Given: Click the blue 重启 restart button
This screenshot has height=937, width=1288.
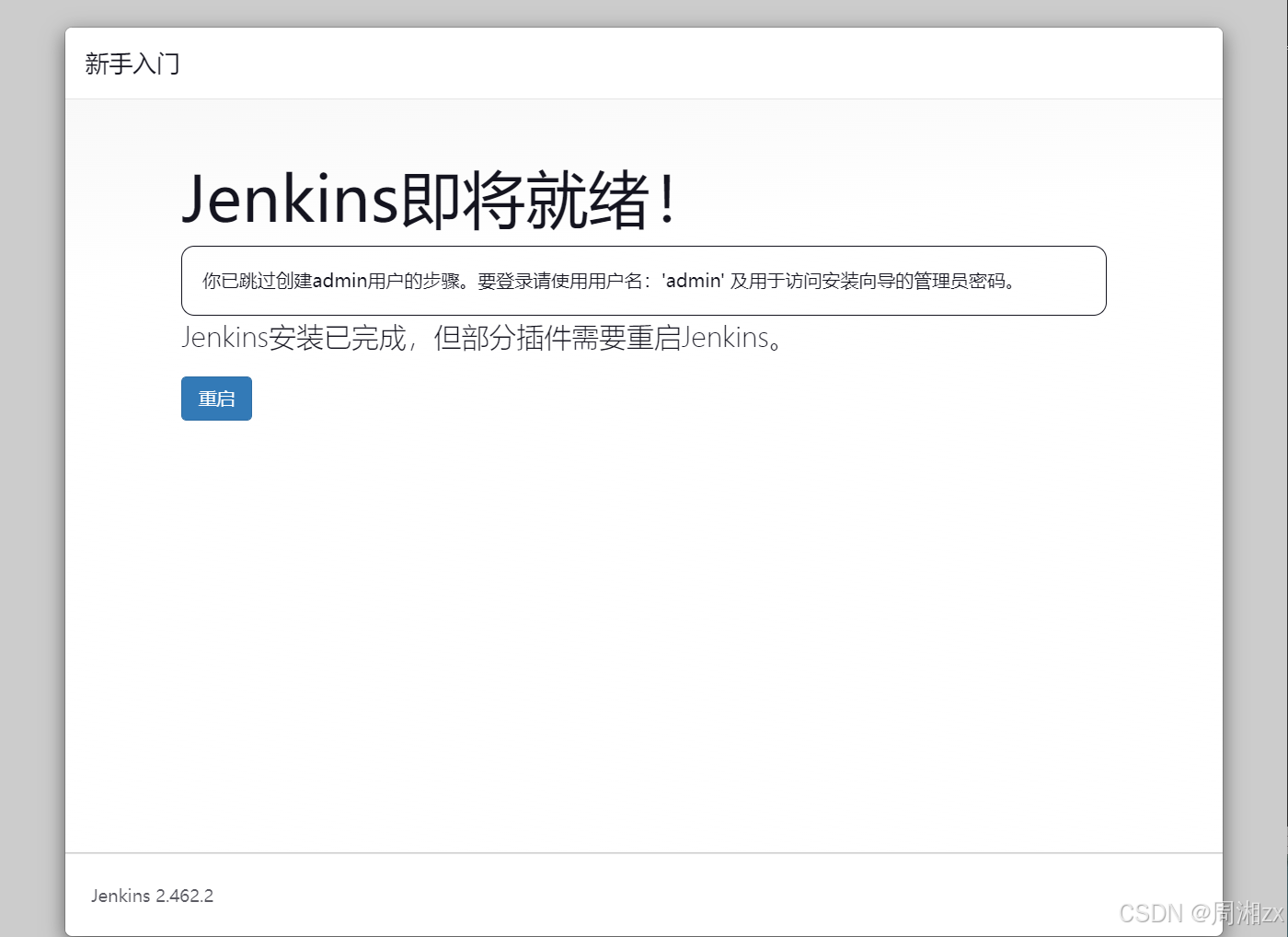Looking at the screenshot, I should pos(216,399).
